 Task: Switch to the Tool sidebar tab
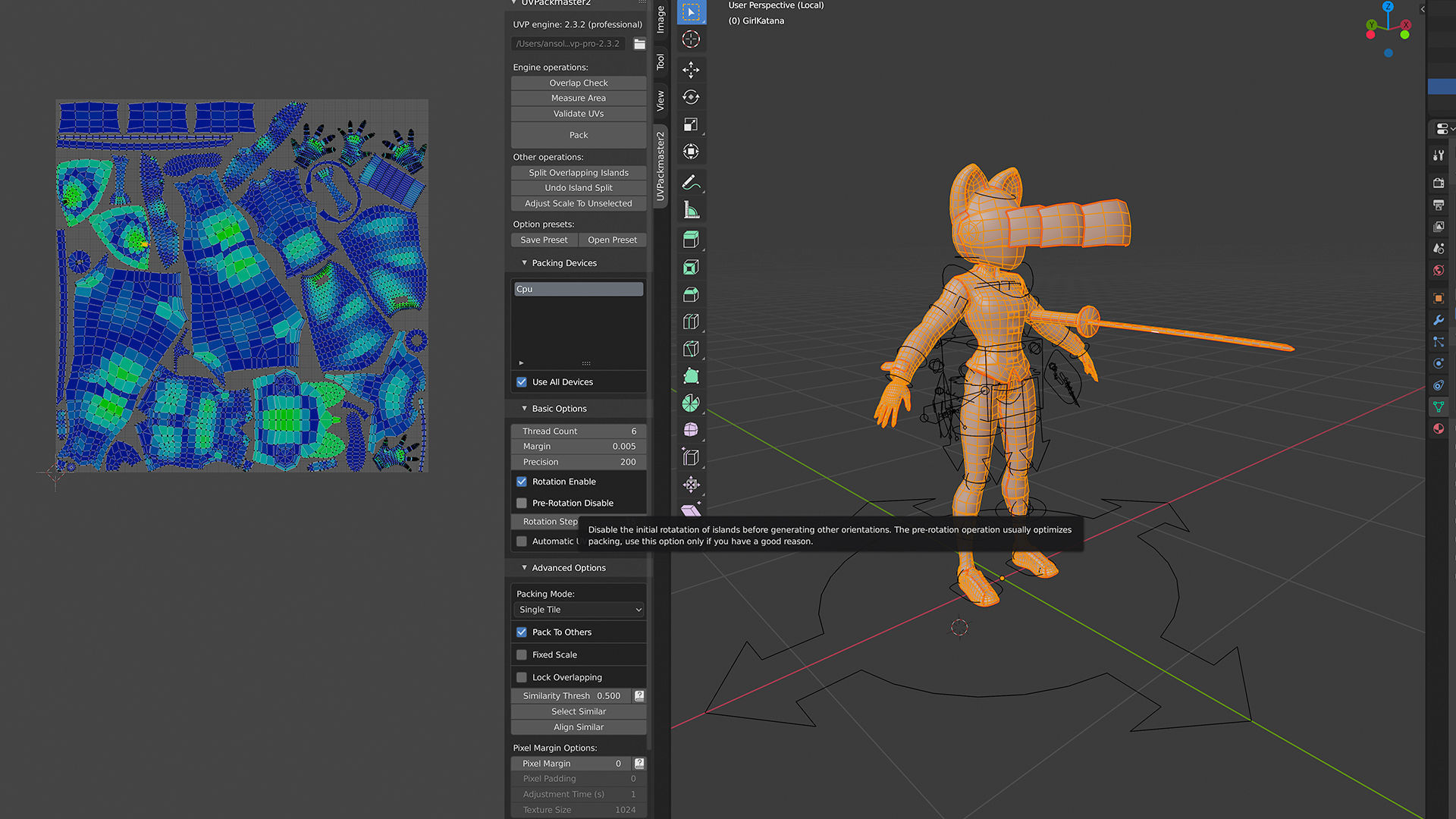[660, 61]
